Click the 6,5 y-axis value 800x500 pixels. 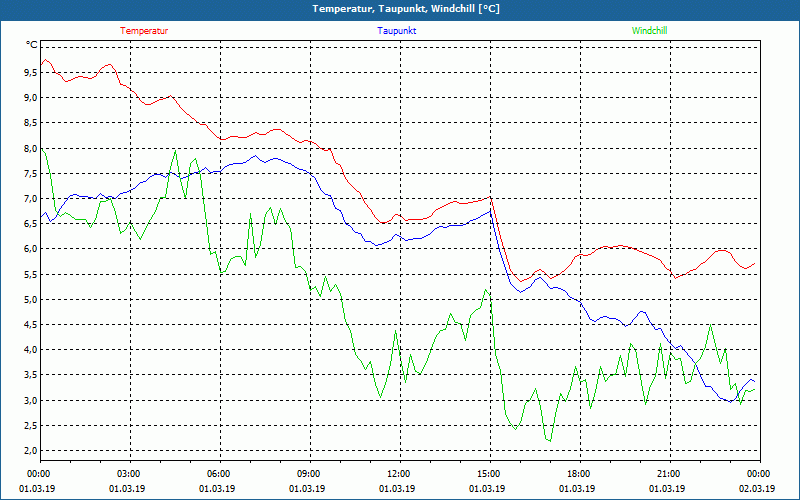click(x=31, y=223)
